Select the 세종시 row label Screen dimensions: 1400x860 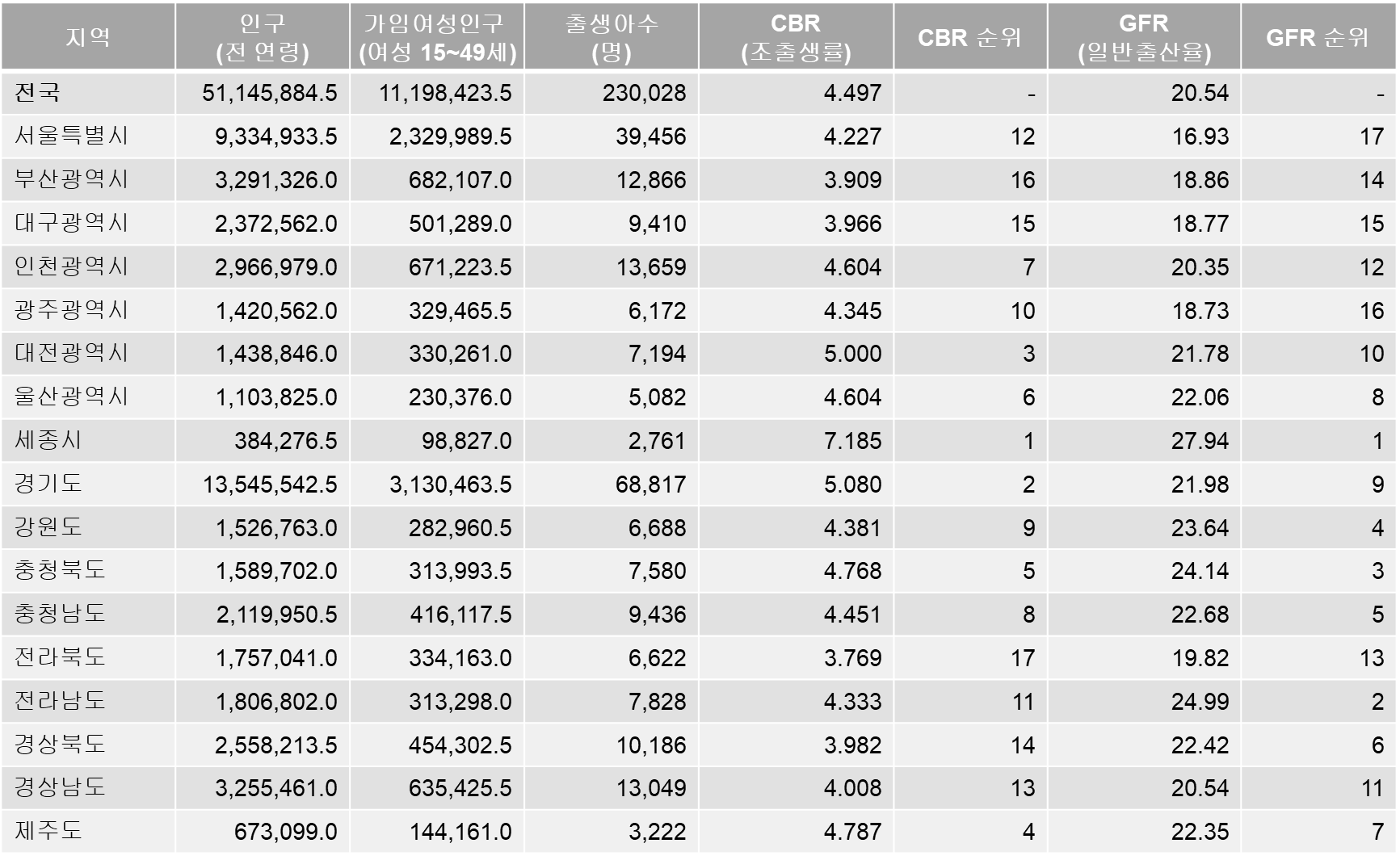coord(48,441)
